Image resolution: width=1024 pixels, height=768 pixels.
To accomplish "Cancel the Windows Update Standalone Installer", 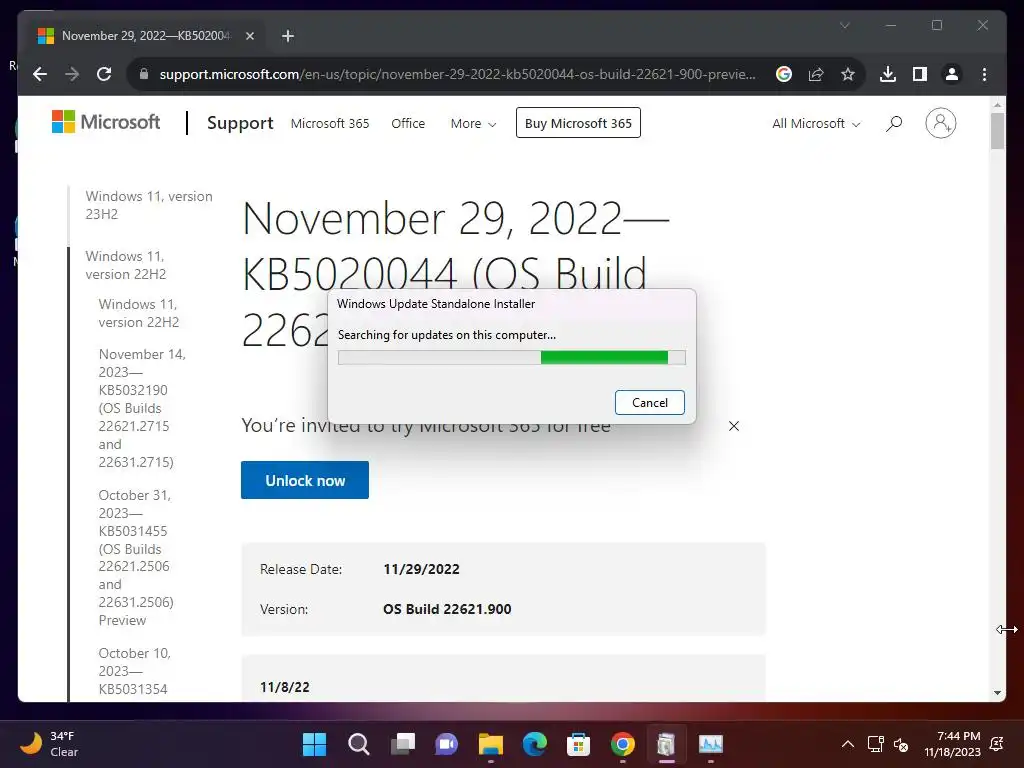I will click(649, 402).
